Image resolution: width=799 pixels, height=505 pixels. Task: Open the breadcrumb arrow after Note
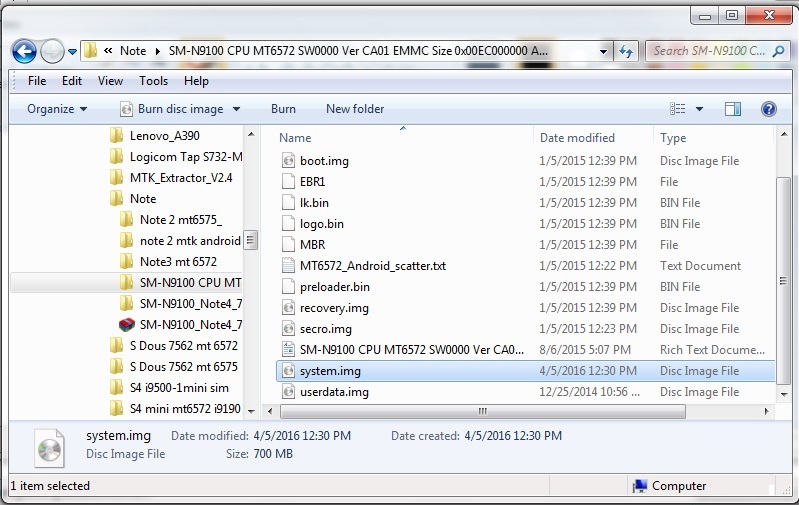click(157, 51)
